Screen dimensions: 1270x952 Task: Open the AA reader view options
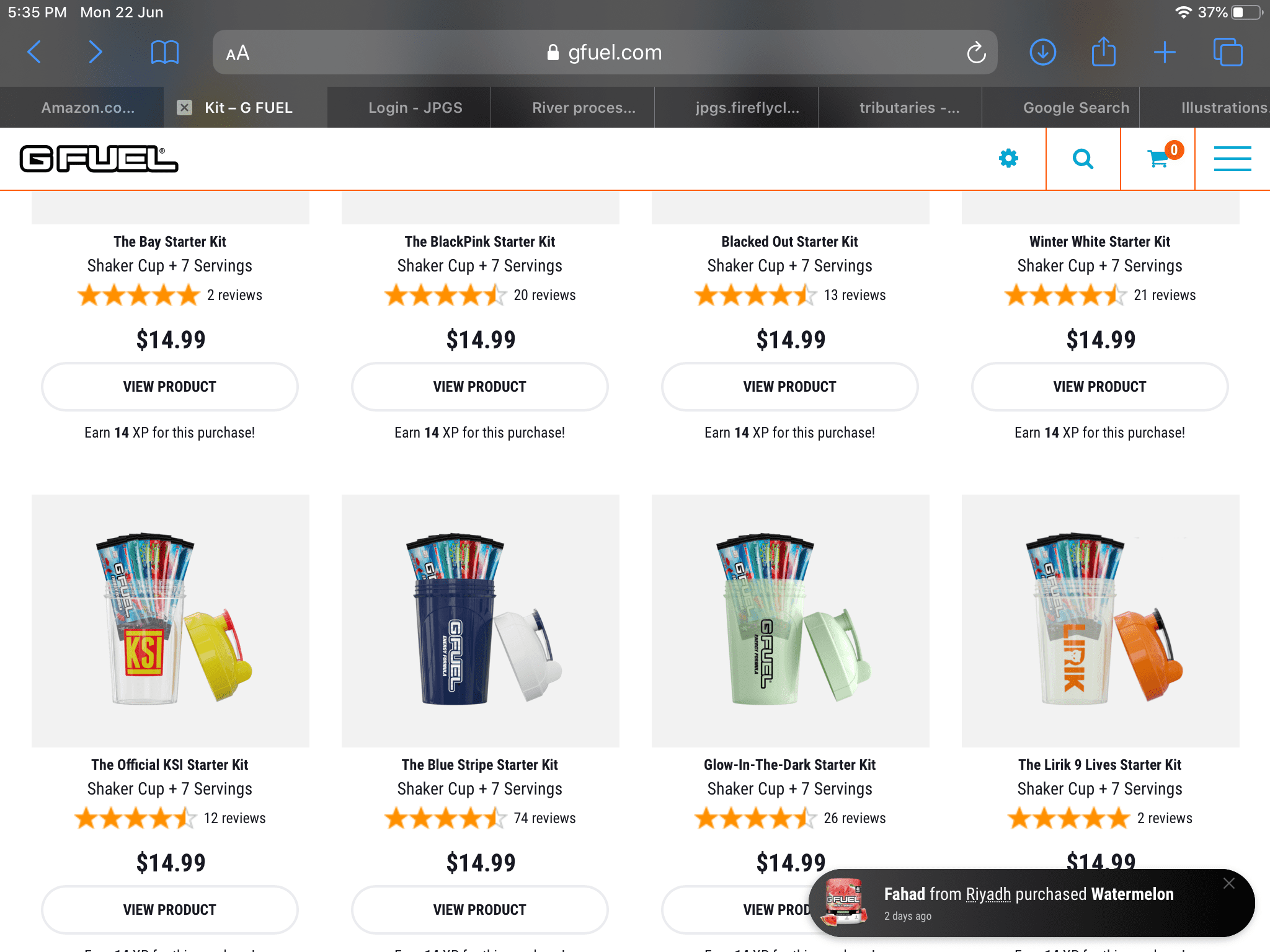238,53
